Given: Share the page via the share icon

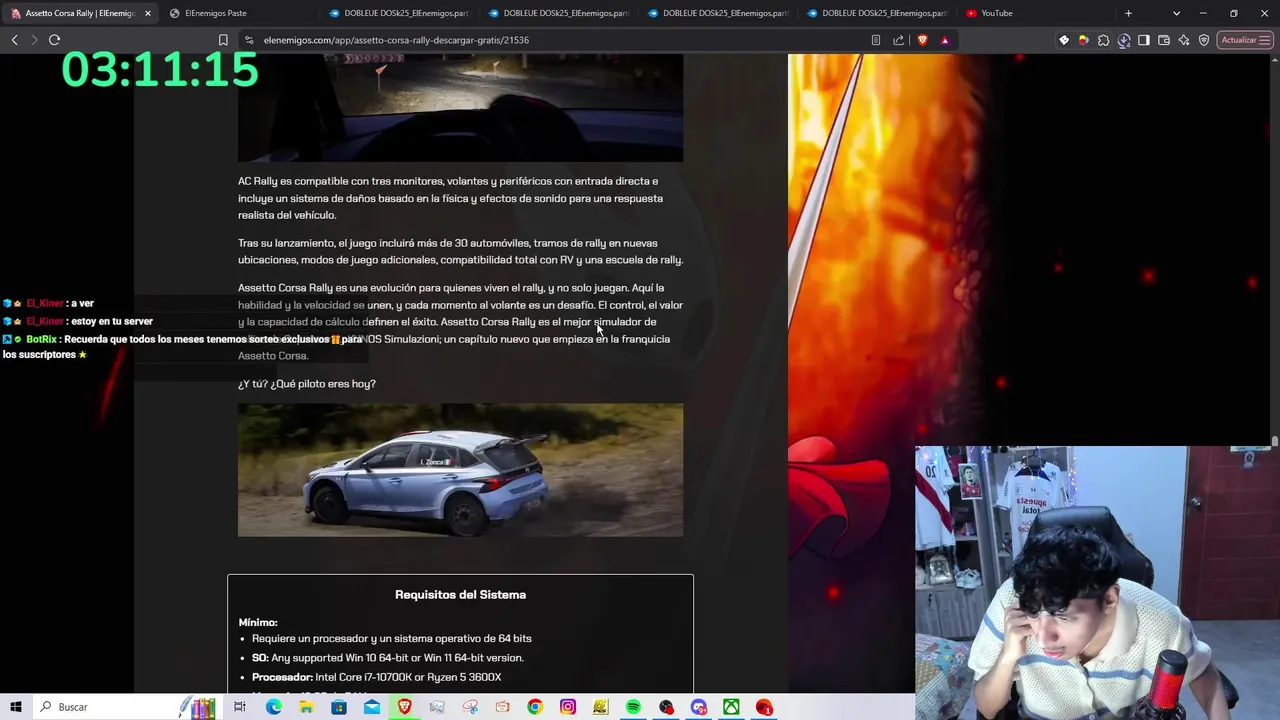Looking at the screenshot, I should click(x=898, y=40).
